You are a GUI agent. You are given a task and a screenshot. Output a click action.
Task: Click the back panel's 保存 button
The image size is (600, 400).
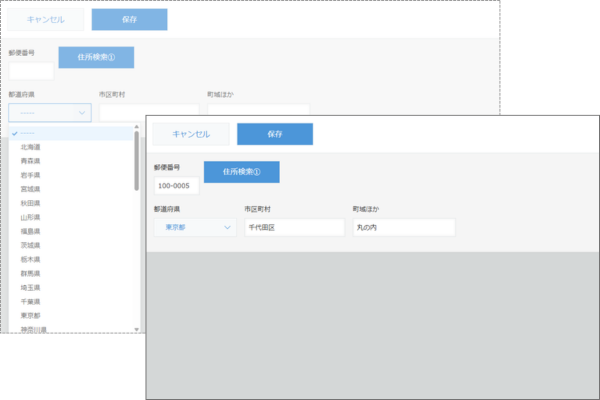(x=129, y=20)
